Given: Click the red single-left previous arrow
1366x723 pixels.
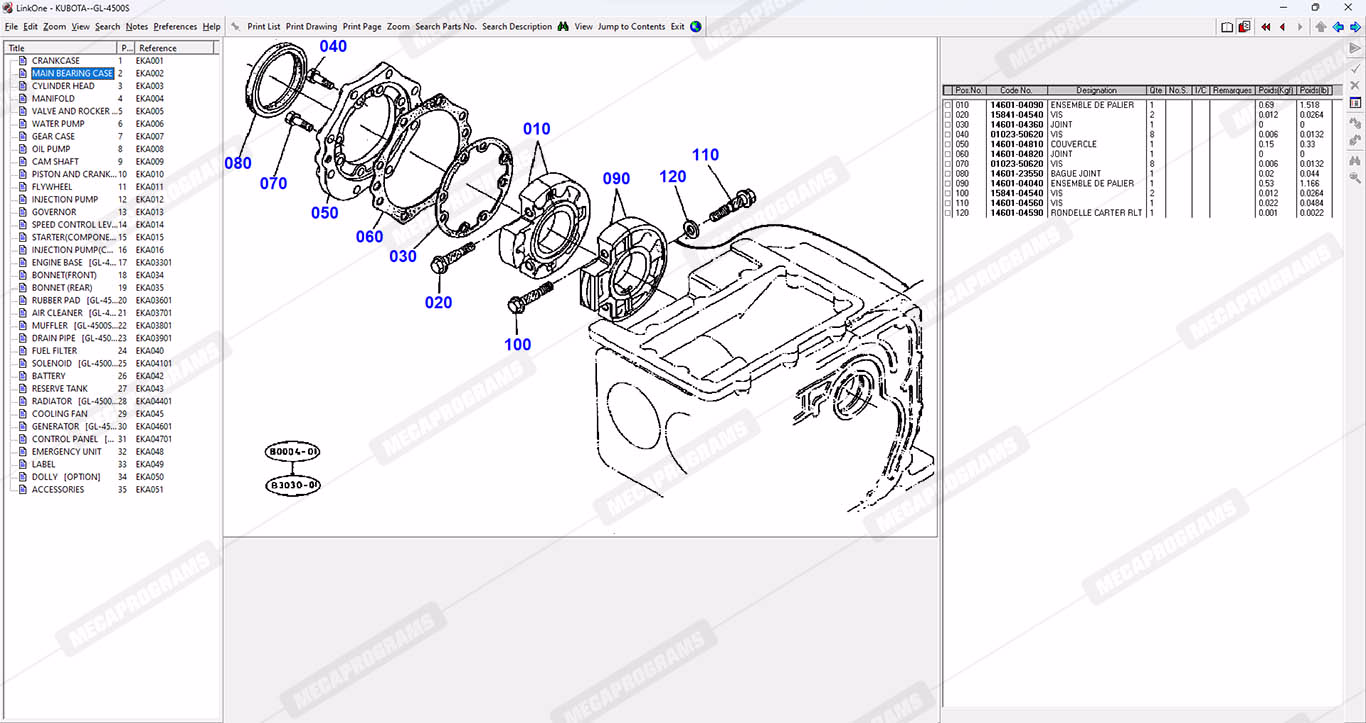Looking at the screenshot, I should 1283,27.
